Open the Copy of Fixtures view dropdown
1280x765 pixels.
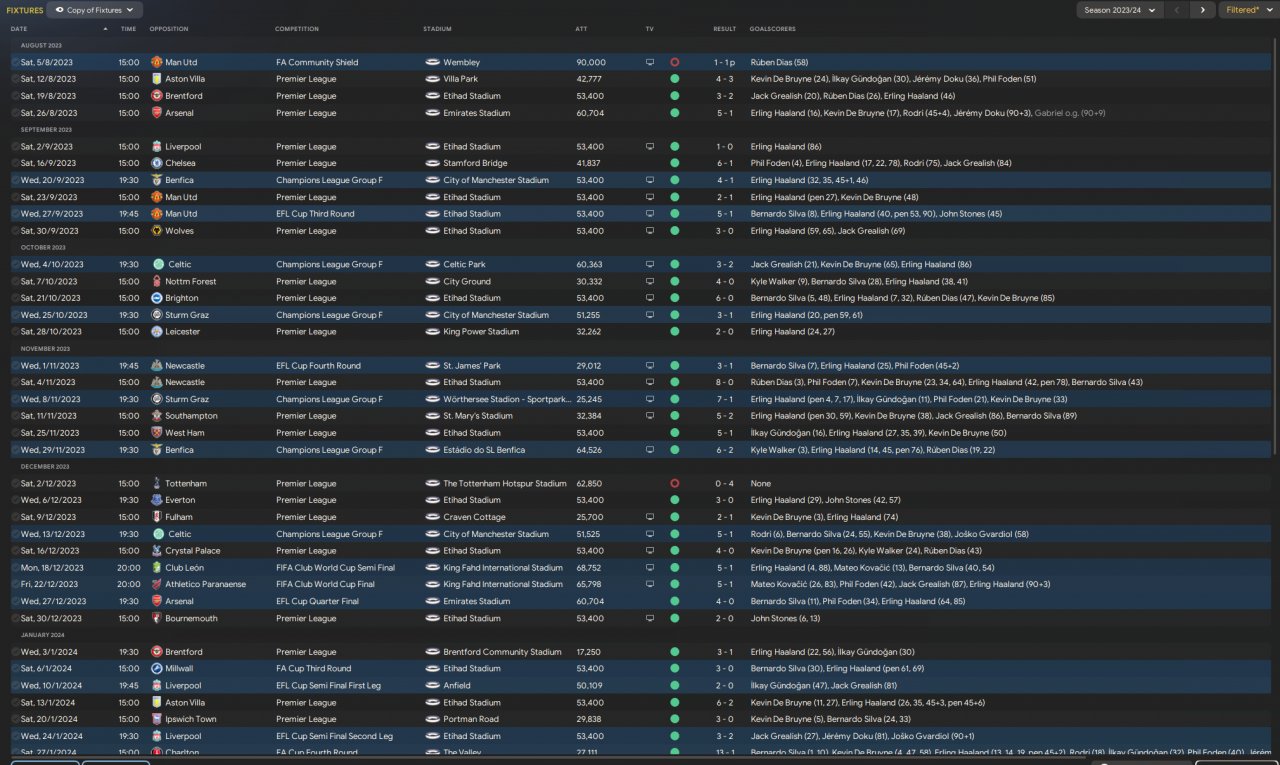pos(95,10)
